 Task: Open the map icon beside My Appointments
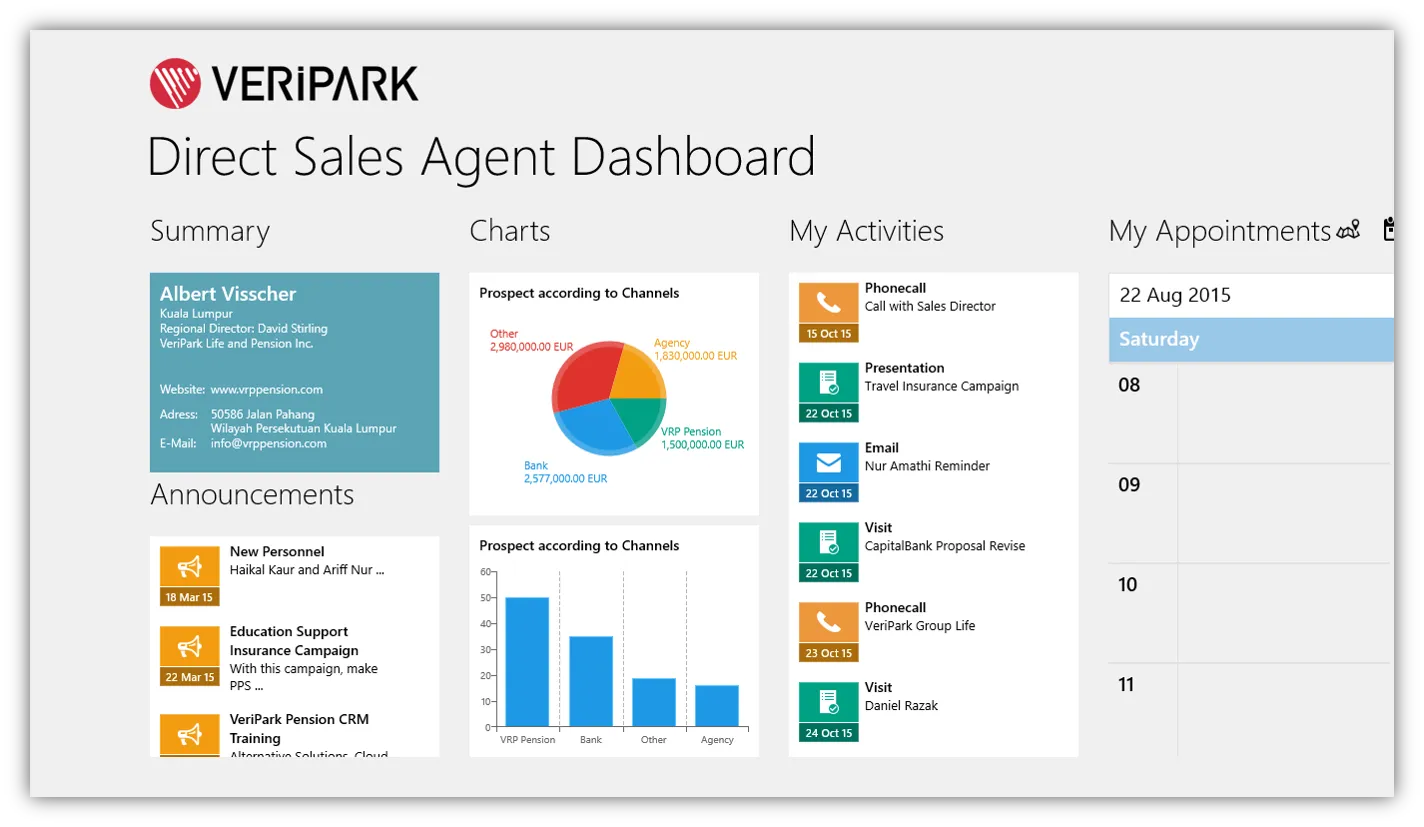pyautogui.click(x=1349, y=231)
